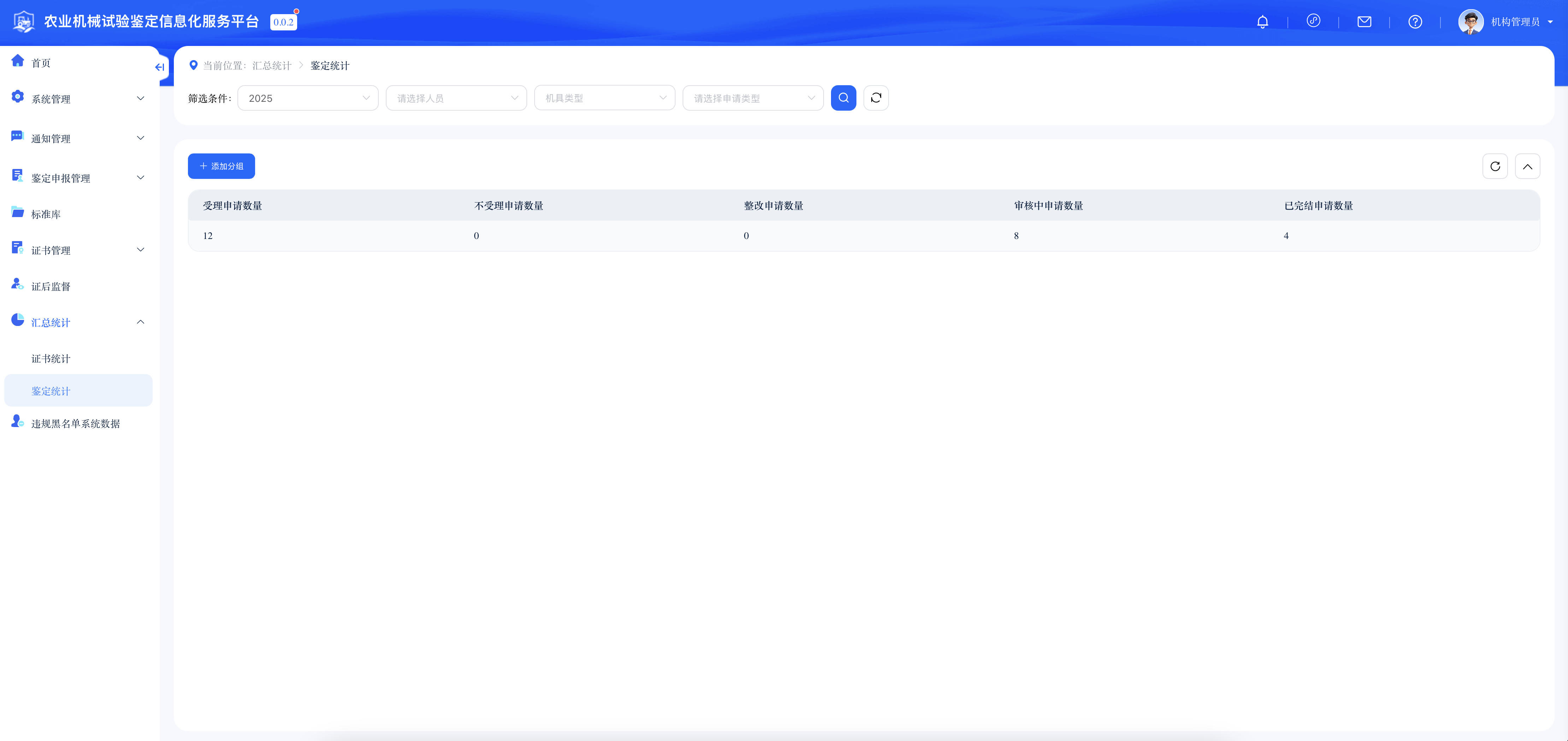Open the 2025 year dropdown
The height and width of the screenshot is (741, 1568).
click(x=307, y=98)
